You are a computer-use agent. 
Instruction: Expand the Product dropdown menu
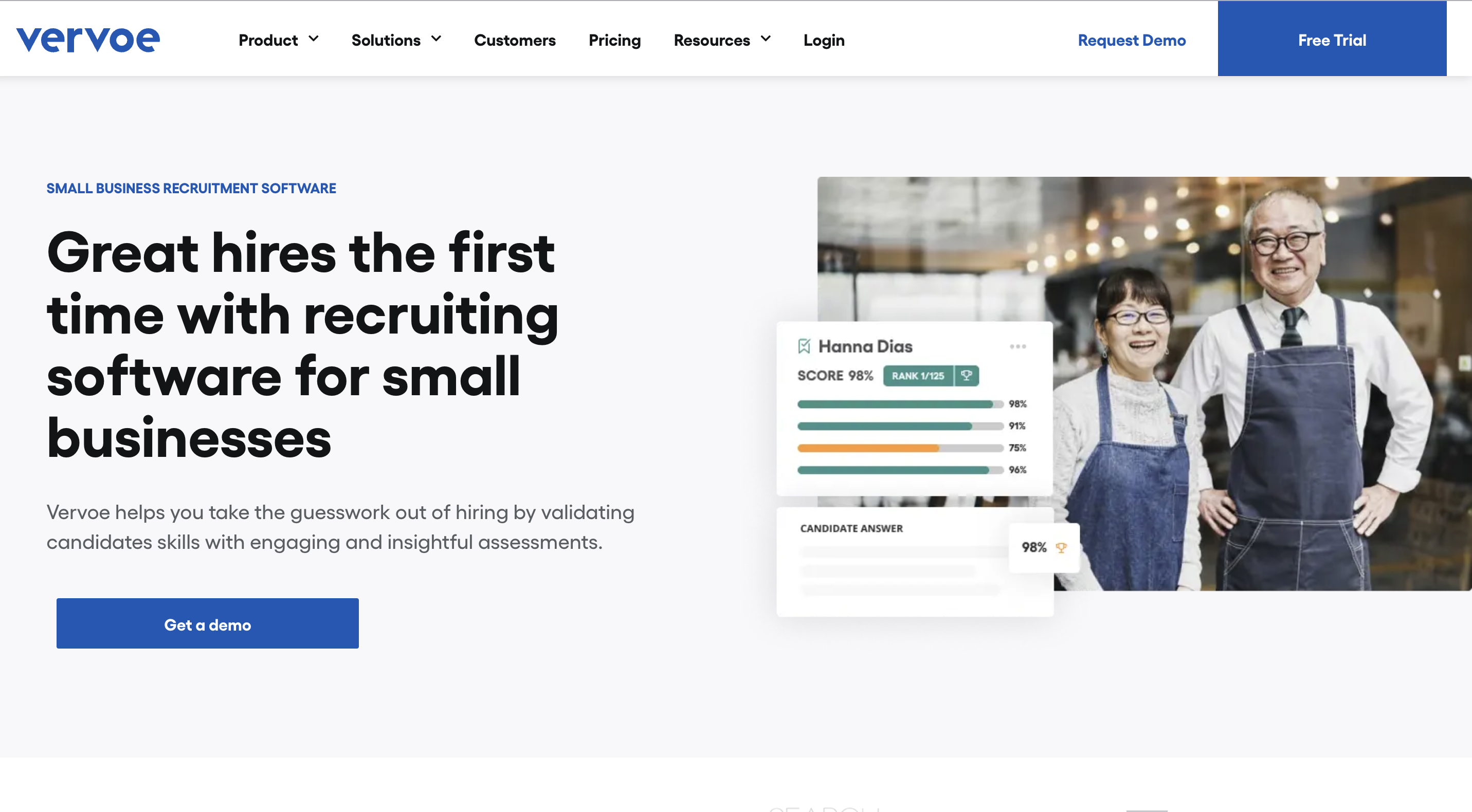coord(278,40)
